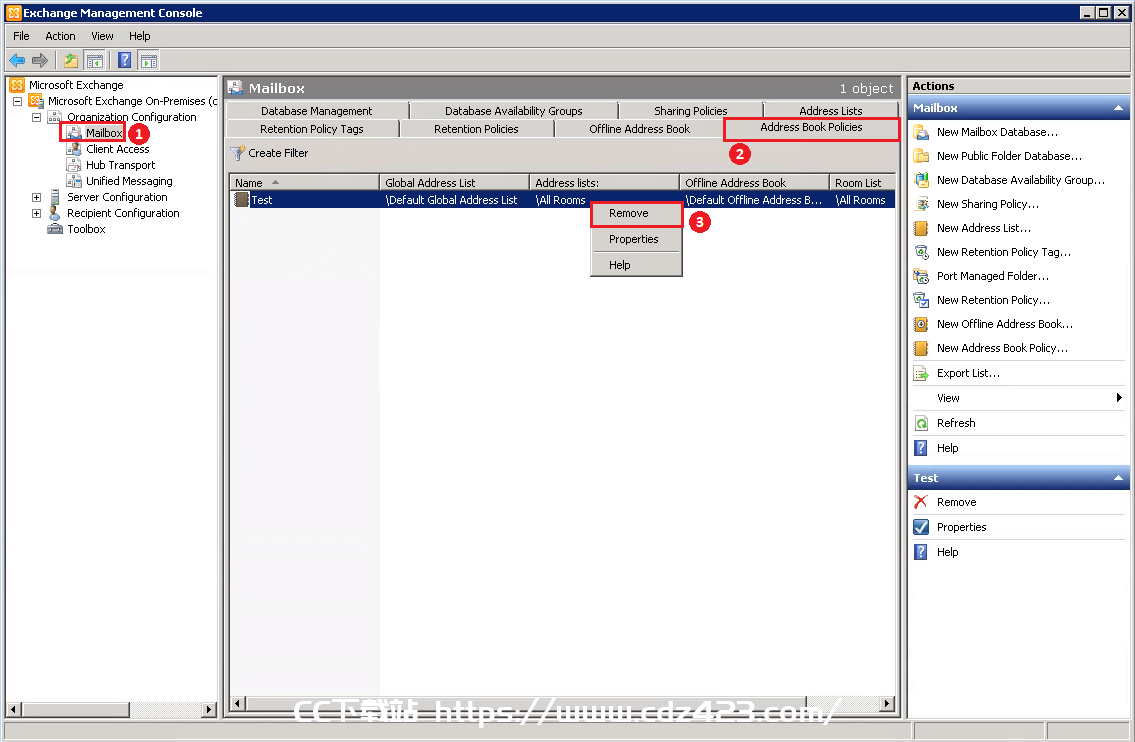1135x742 pixels.
Task: Sort by the Room List column
Action: pos(862,182)
